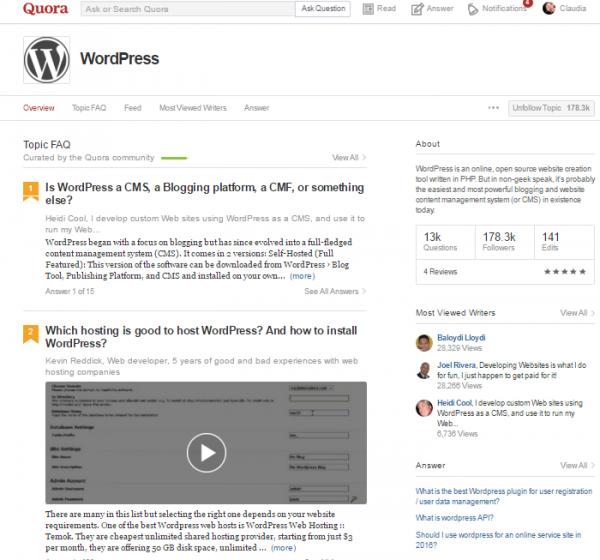This screenshot has width=600, height=560.
Task: Click the Ask or Search Quora field
Action: [x=188, y=9]
